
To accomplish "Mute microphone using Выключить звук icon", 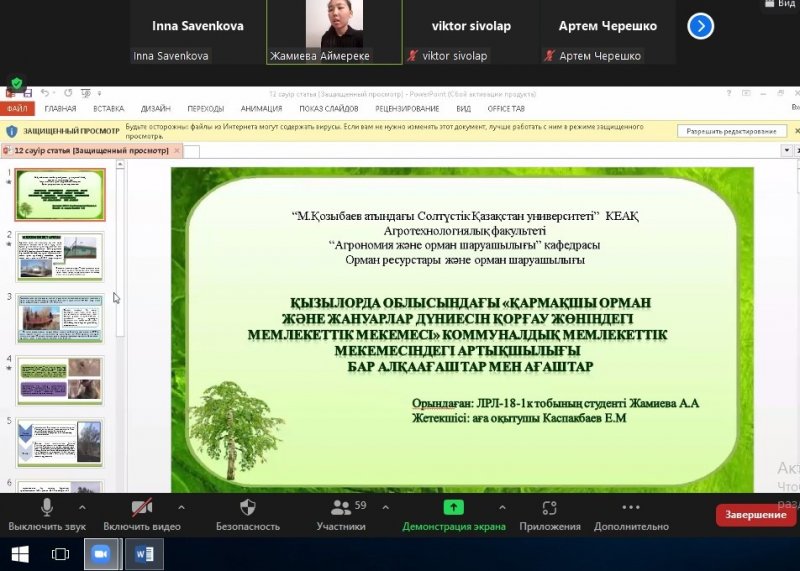I will (x=46, y=508).
